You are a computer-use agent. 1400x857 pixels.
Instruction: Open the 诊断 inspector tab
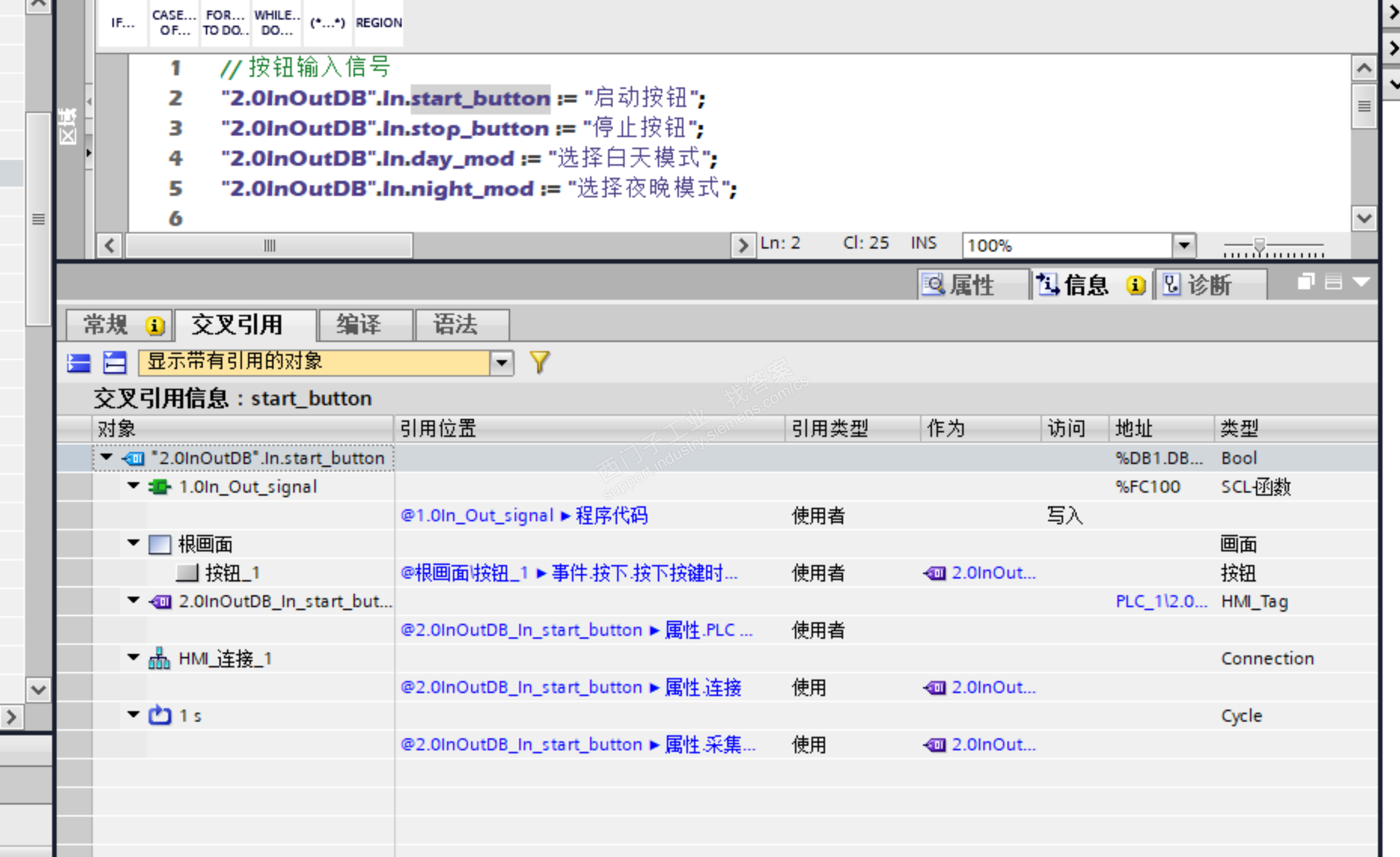(1209, 285)
